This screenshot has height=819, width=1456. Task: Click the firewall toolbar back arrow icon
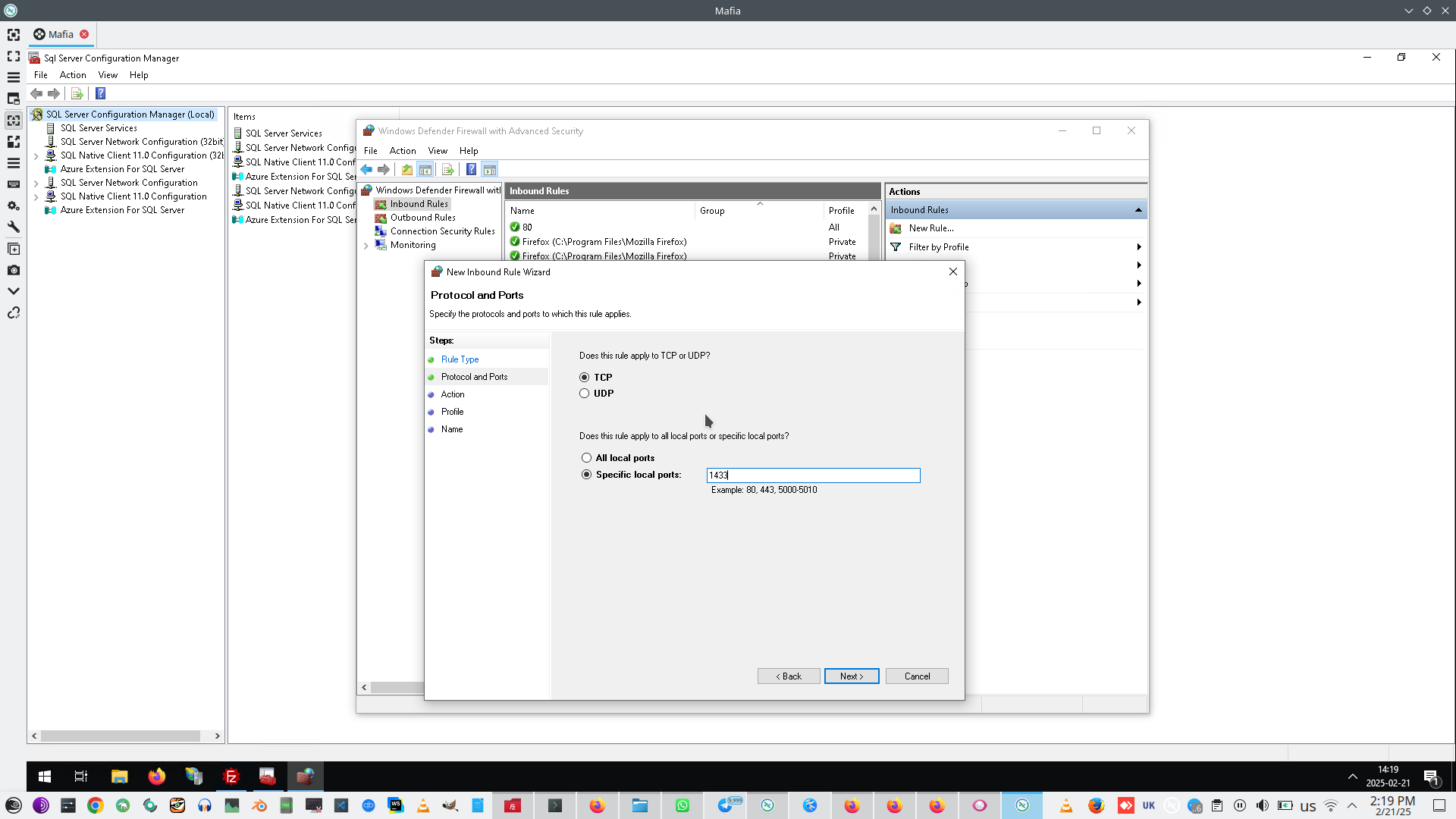(367, 170)
